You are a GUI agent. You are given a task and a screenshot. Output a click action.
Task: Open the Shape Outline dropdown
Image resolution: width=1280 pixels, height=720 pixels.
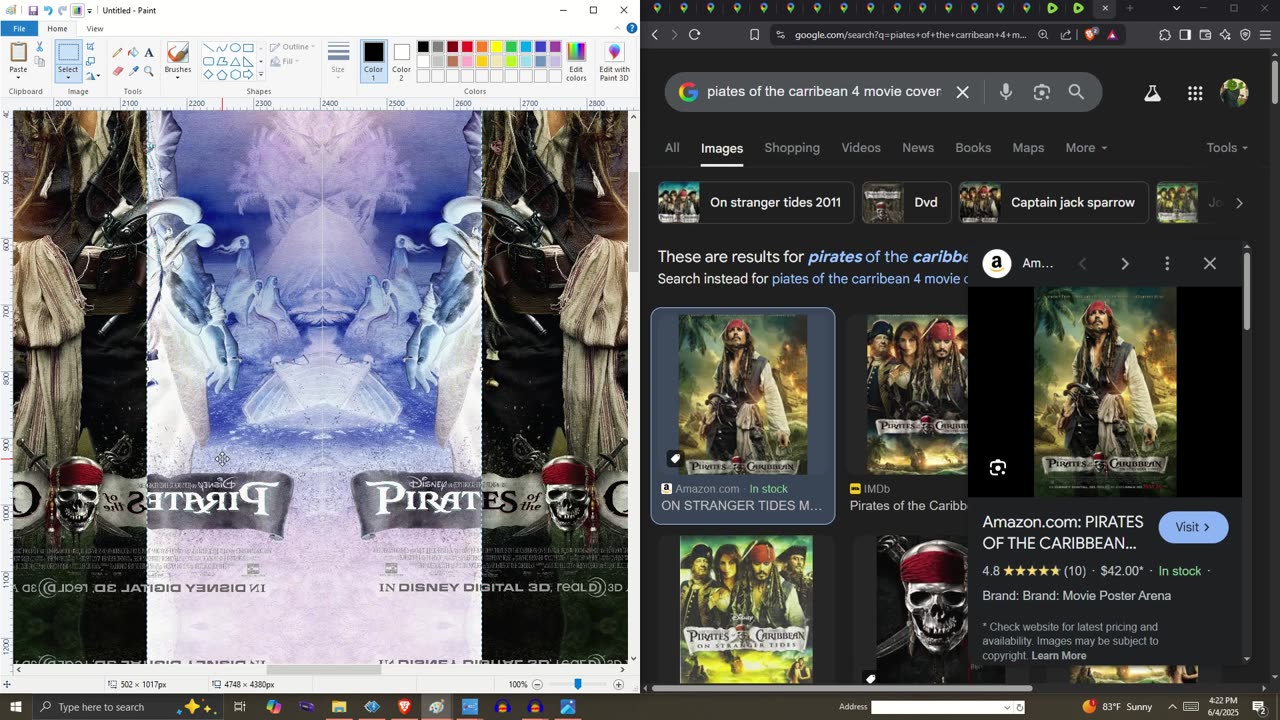coord(294,47)
